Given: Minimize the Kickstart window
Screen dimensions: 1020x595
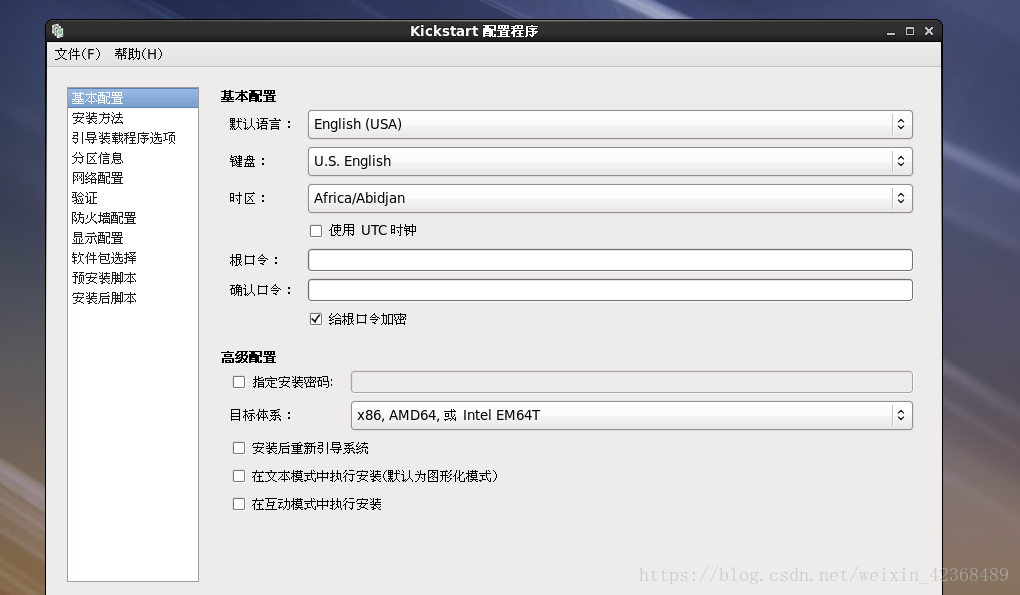Looking at the screenshot, I should [x=891, y=31].
